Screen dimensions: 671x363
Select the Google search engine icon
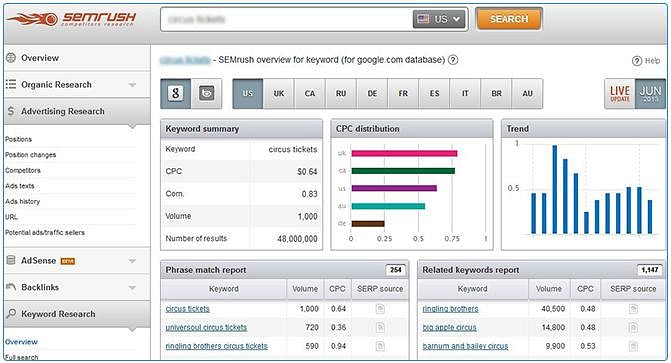coord(175,93)
